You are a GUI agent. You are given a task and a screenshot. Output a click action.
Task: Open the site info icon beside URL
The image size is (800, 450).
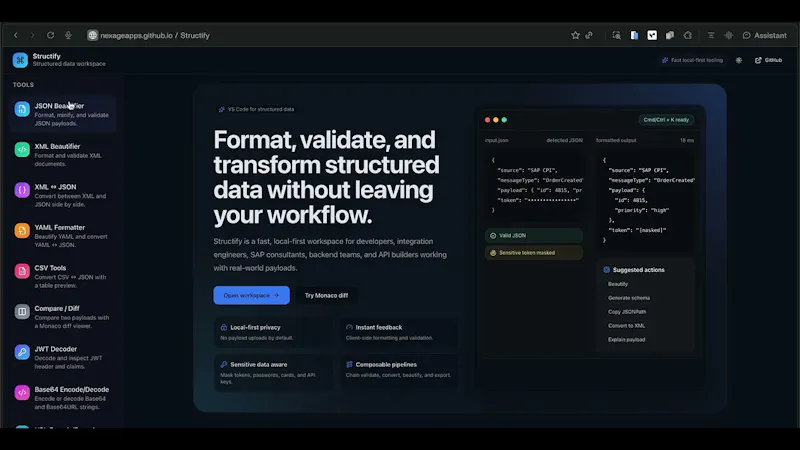pyautogui.click(x=92, y=35)
